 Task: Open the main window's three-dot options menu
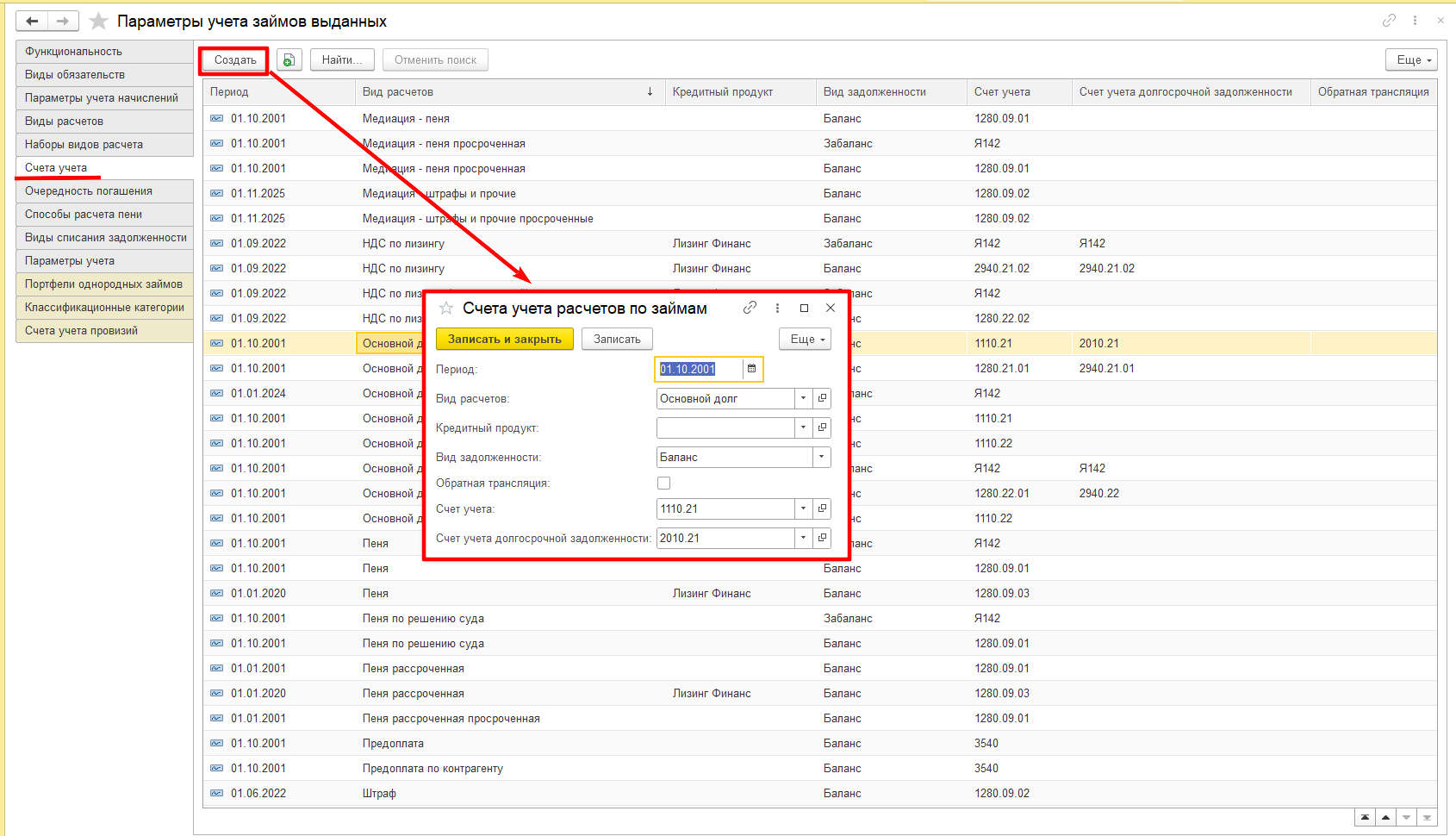pos(1415,20)
